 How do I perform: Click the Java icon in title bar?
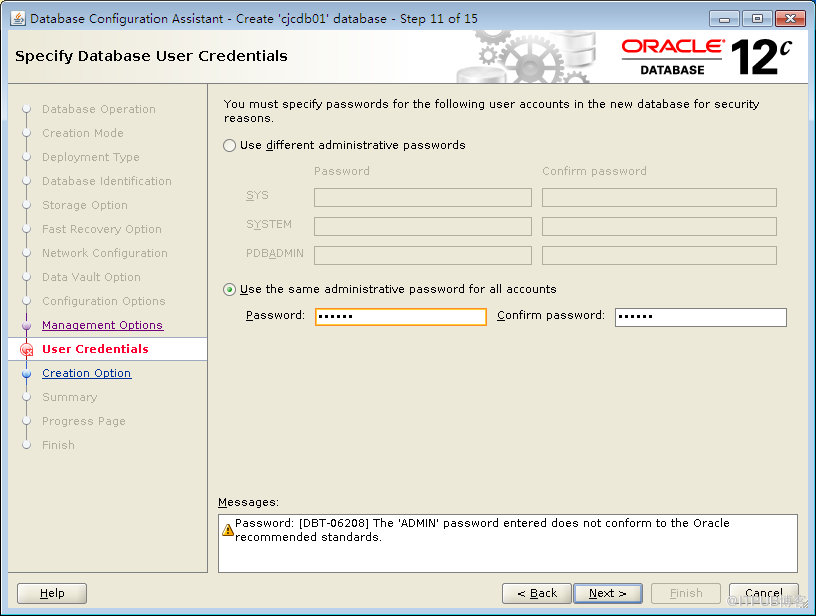tap(18, 19)
